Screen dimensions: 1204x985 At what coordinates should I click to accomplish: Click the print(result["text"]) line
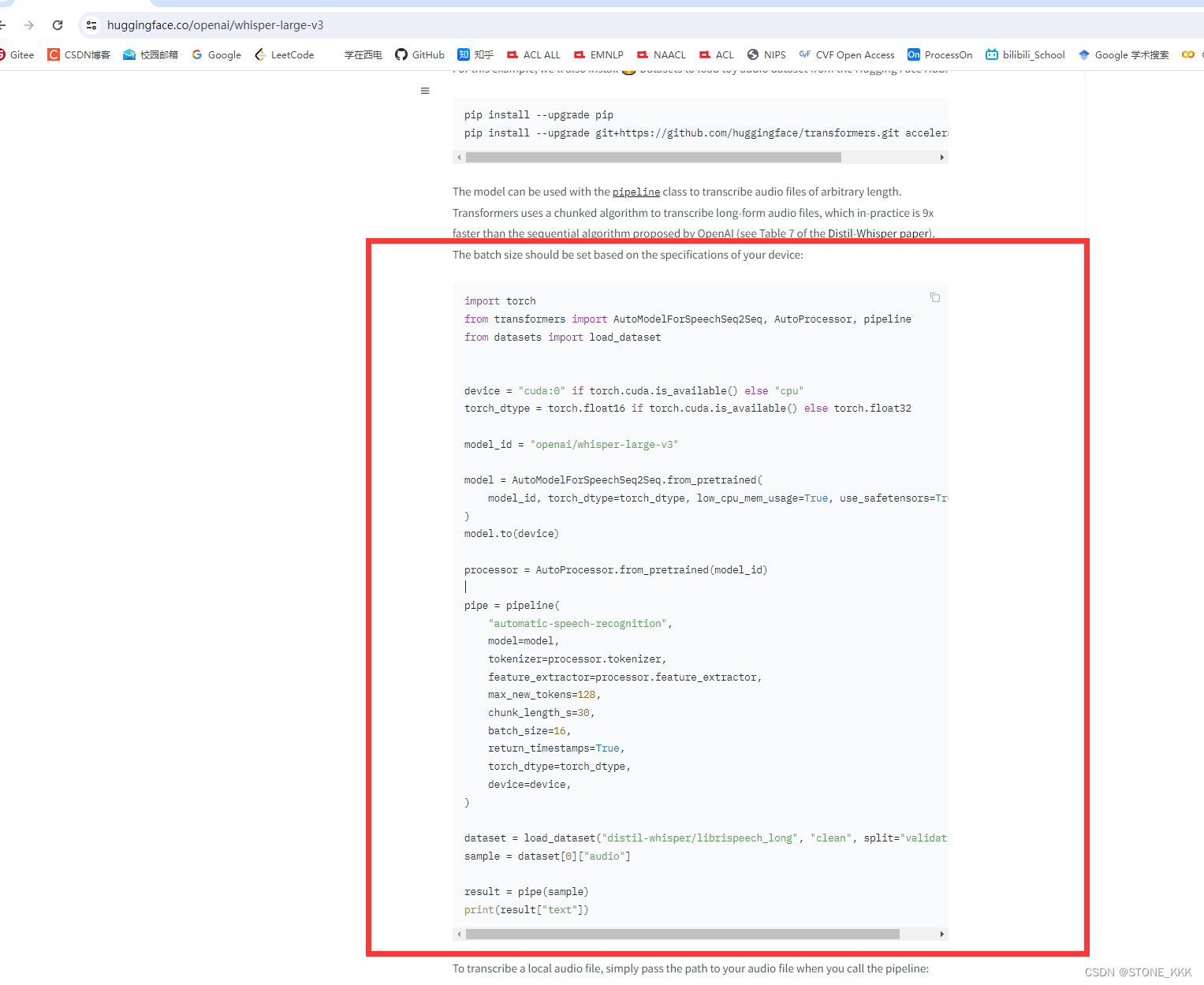coord(527,910)
